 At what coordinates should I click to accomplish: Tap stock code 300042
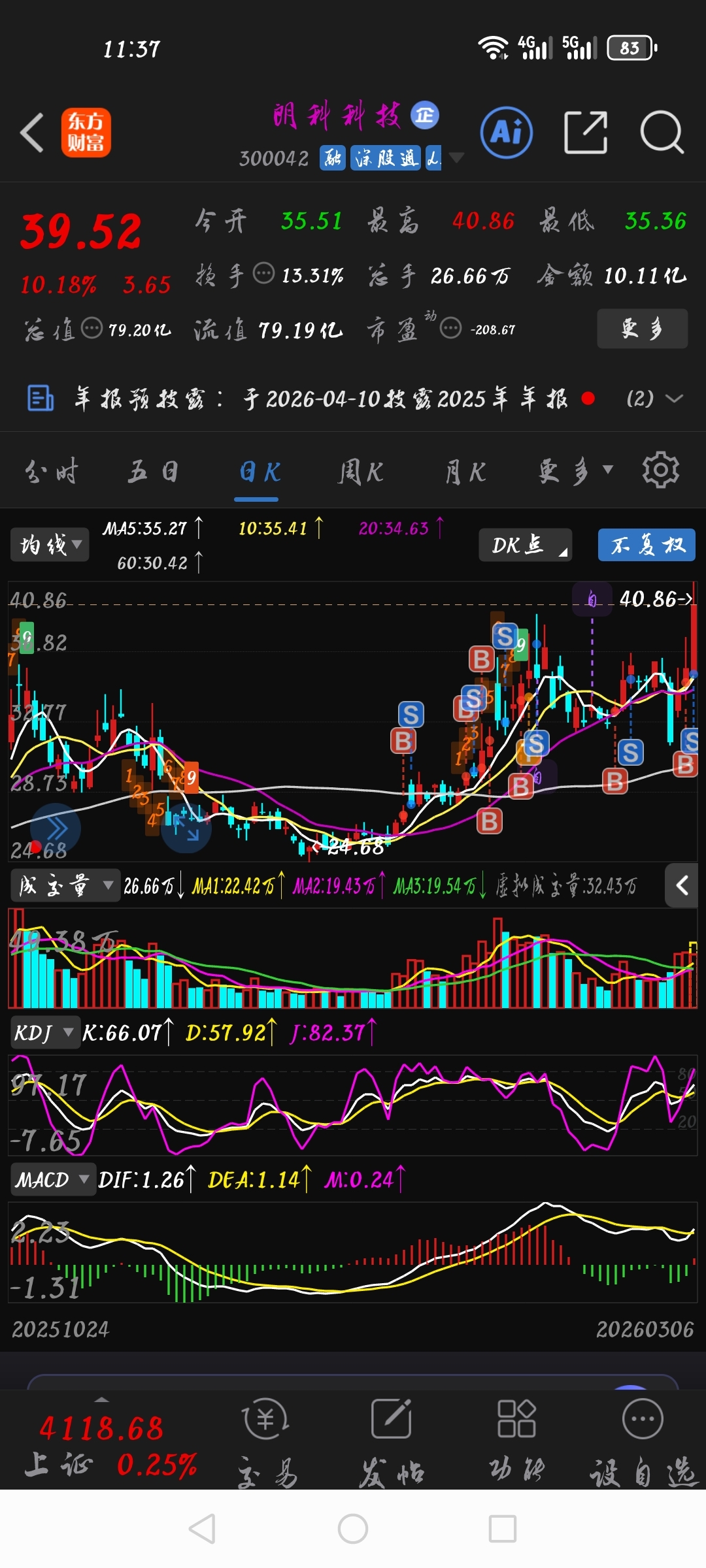[274, 158]
